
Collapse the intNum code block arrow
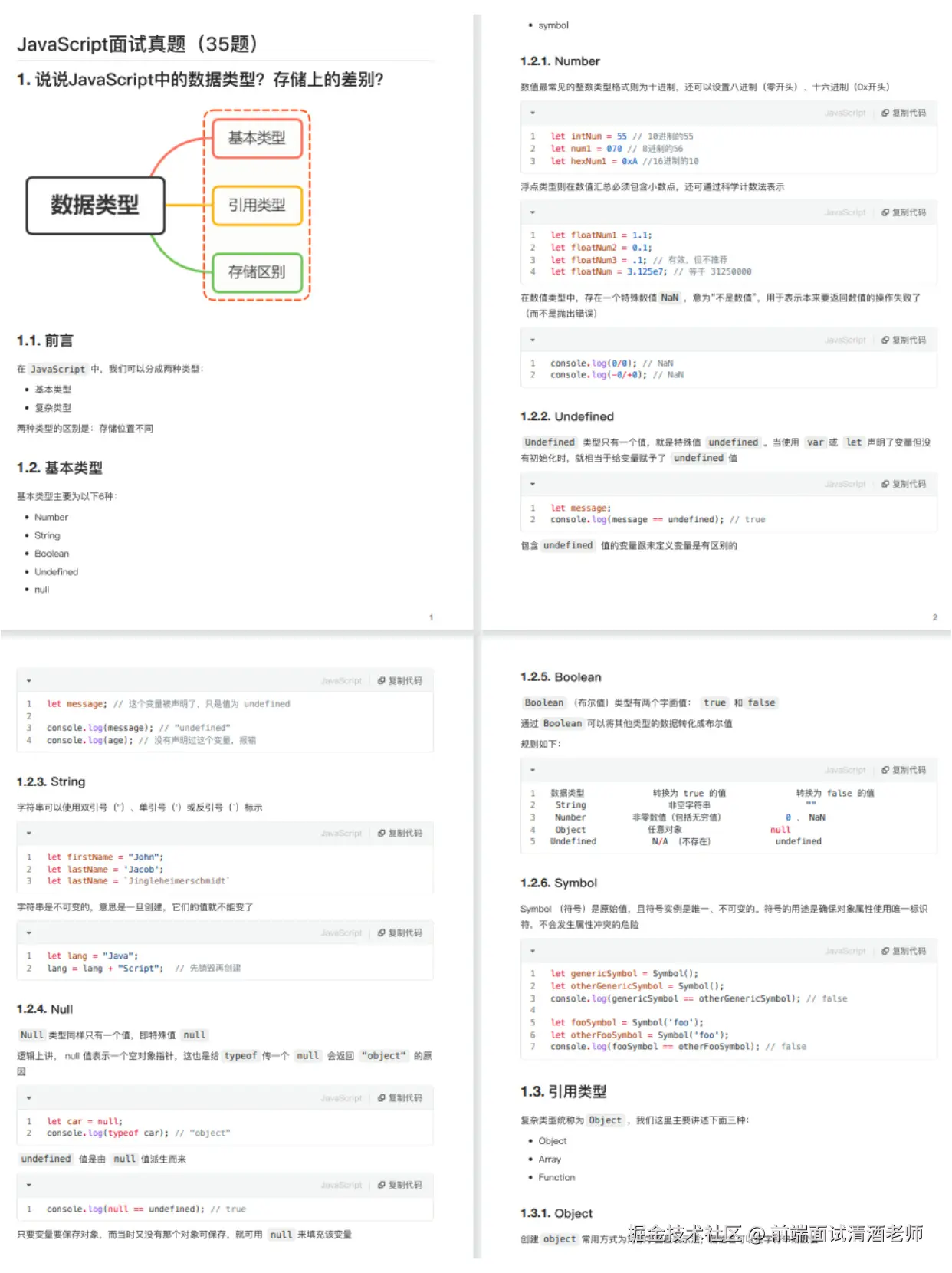533,113
